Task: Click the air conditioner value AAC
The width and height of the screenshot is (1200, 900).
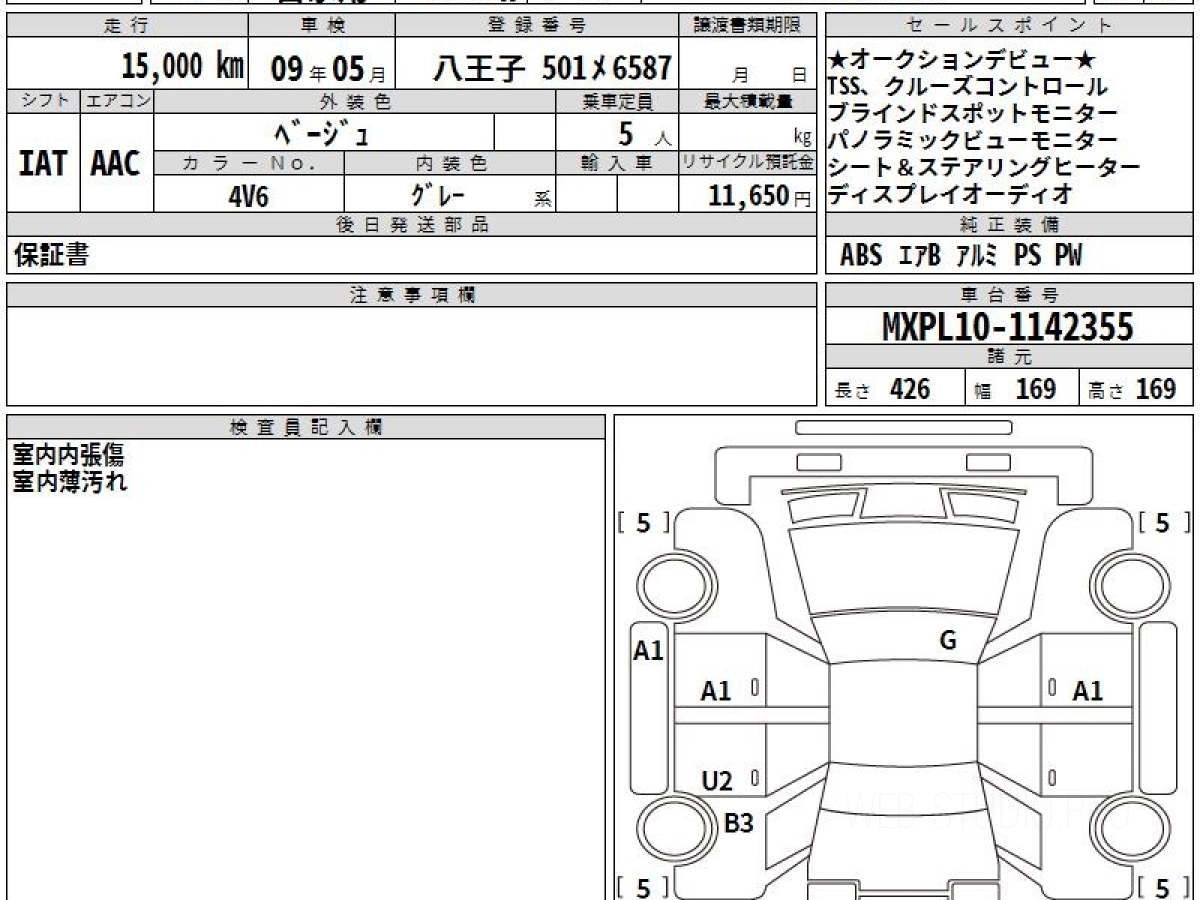Action: pos(116,164)
